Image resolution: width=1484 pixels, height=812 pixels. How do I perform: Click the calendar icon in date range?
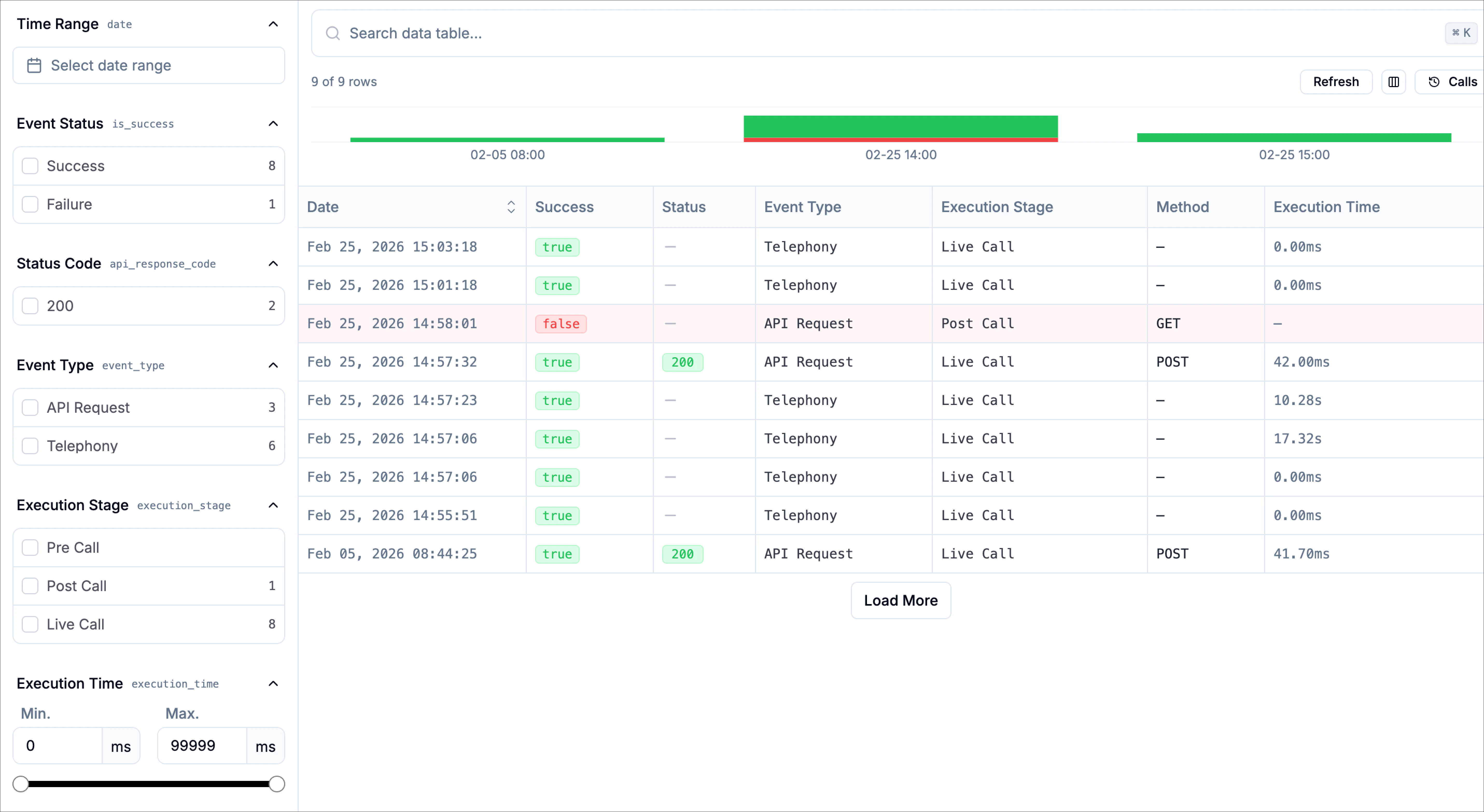34,66
